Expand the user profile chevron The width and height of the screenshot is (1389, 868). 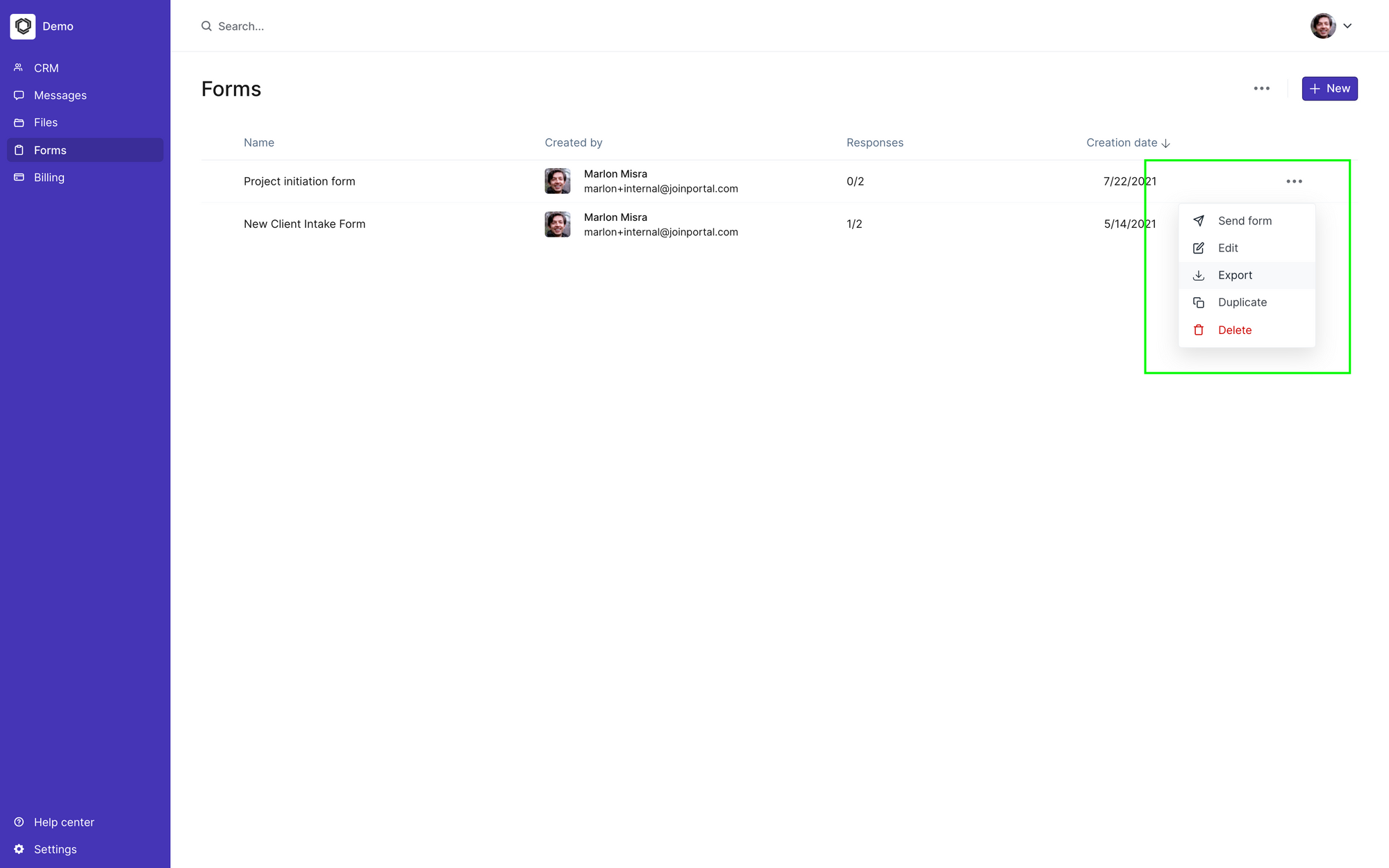click(1347, 26)
